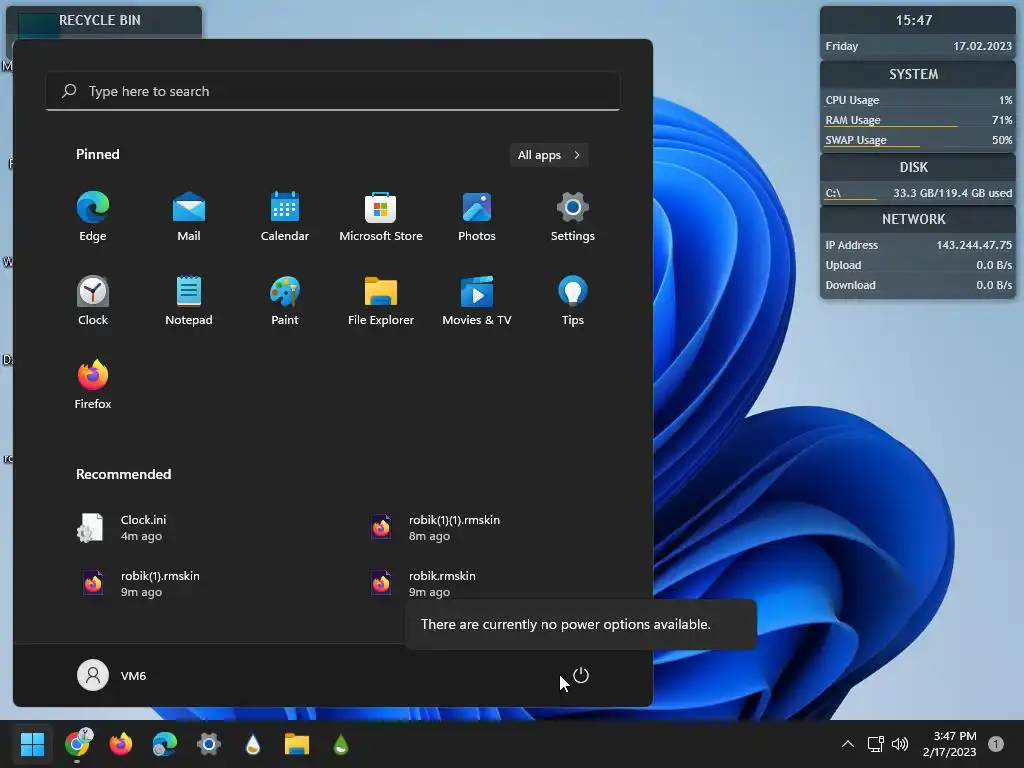
Task: Click the CPU Usage row in widget
Action: (x=918, y=100)
